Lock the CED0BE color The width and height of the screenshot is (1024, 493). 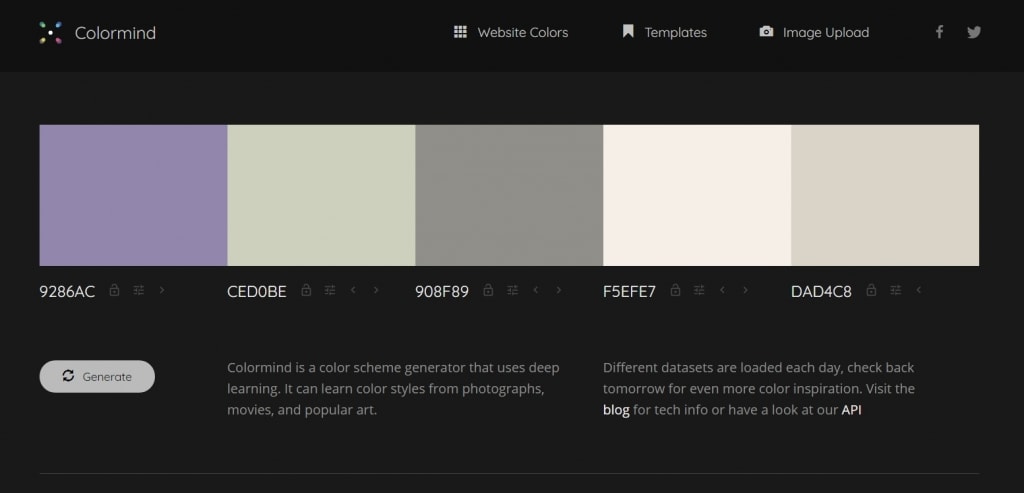(x=306, y=290)
